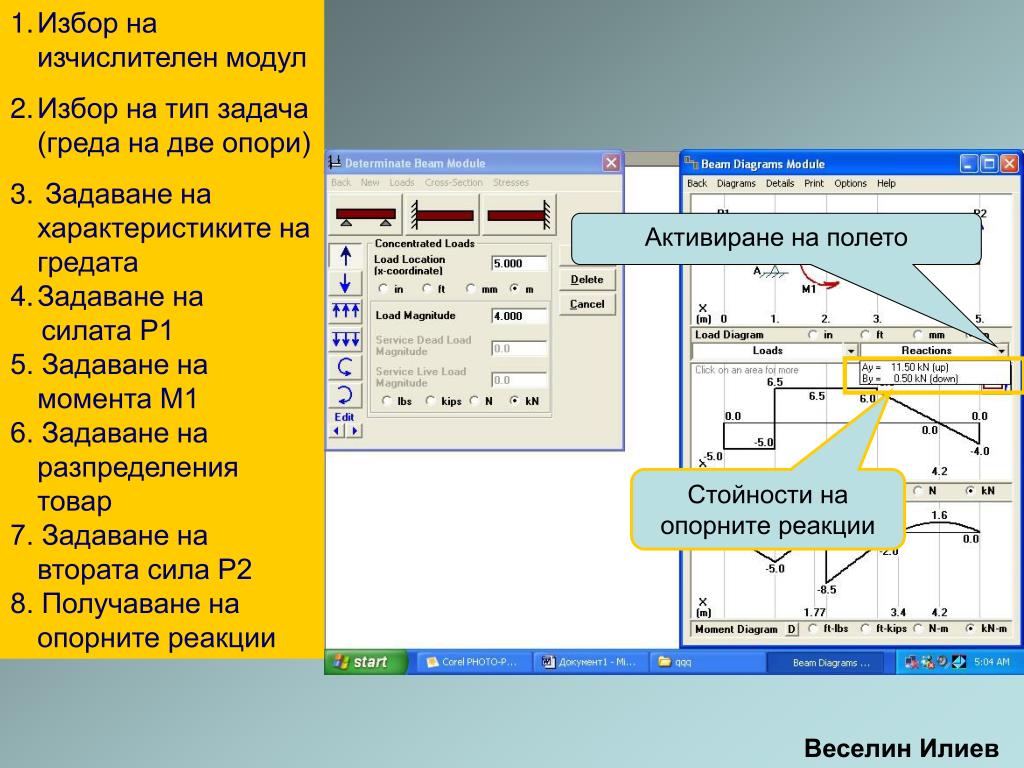Select kN-m moment diagram unit
This screenshot has height=768, width=1024.
tap(970, 629)
